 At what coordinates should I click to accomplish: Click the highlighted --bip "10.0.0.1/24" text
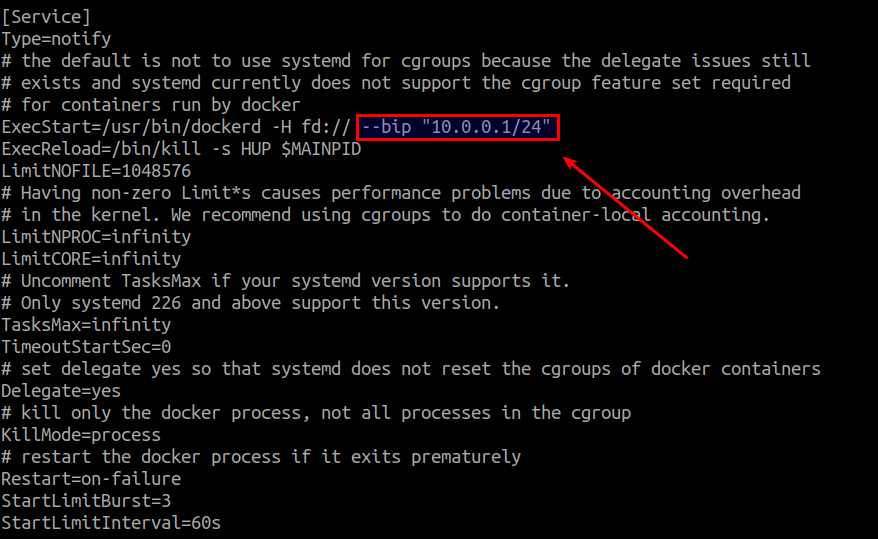click(x=456, y=127)
